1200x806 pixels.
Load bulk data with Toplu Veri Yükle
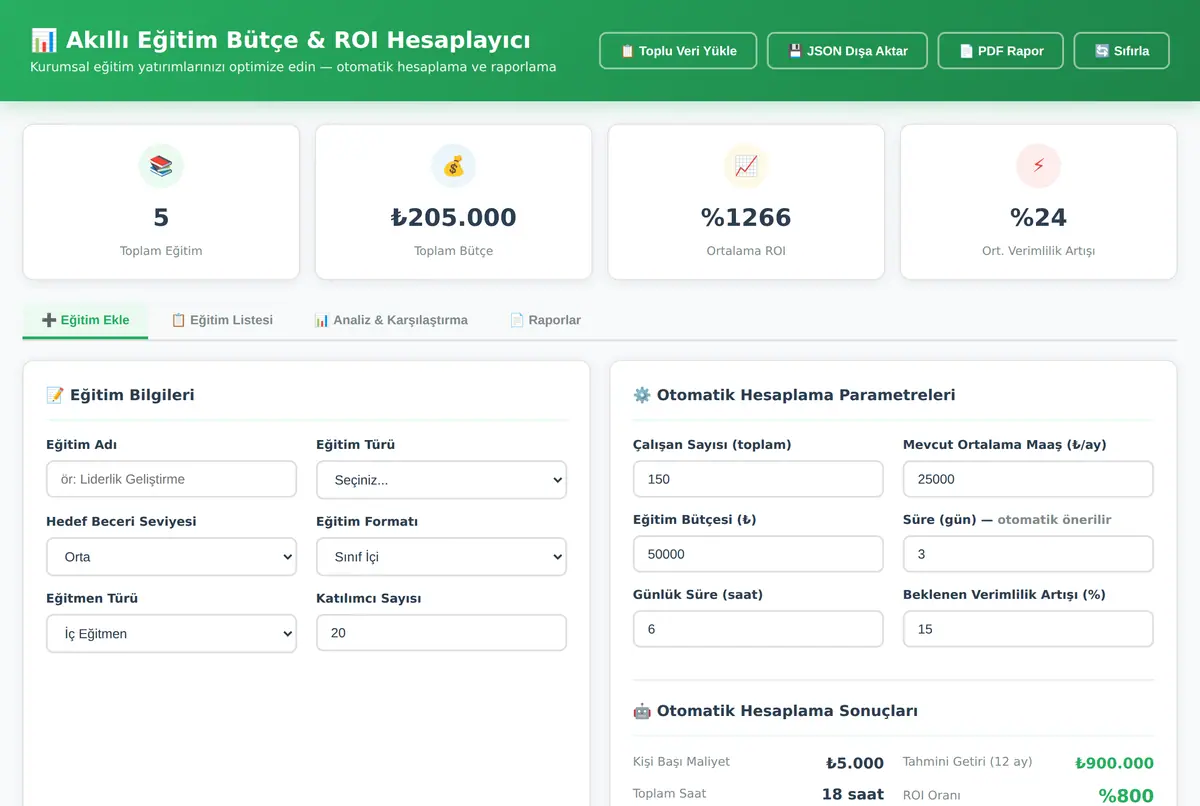pyautogui.click(x=678, y=51)
